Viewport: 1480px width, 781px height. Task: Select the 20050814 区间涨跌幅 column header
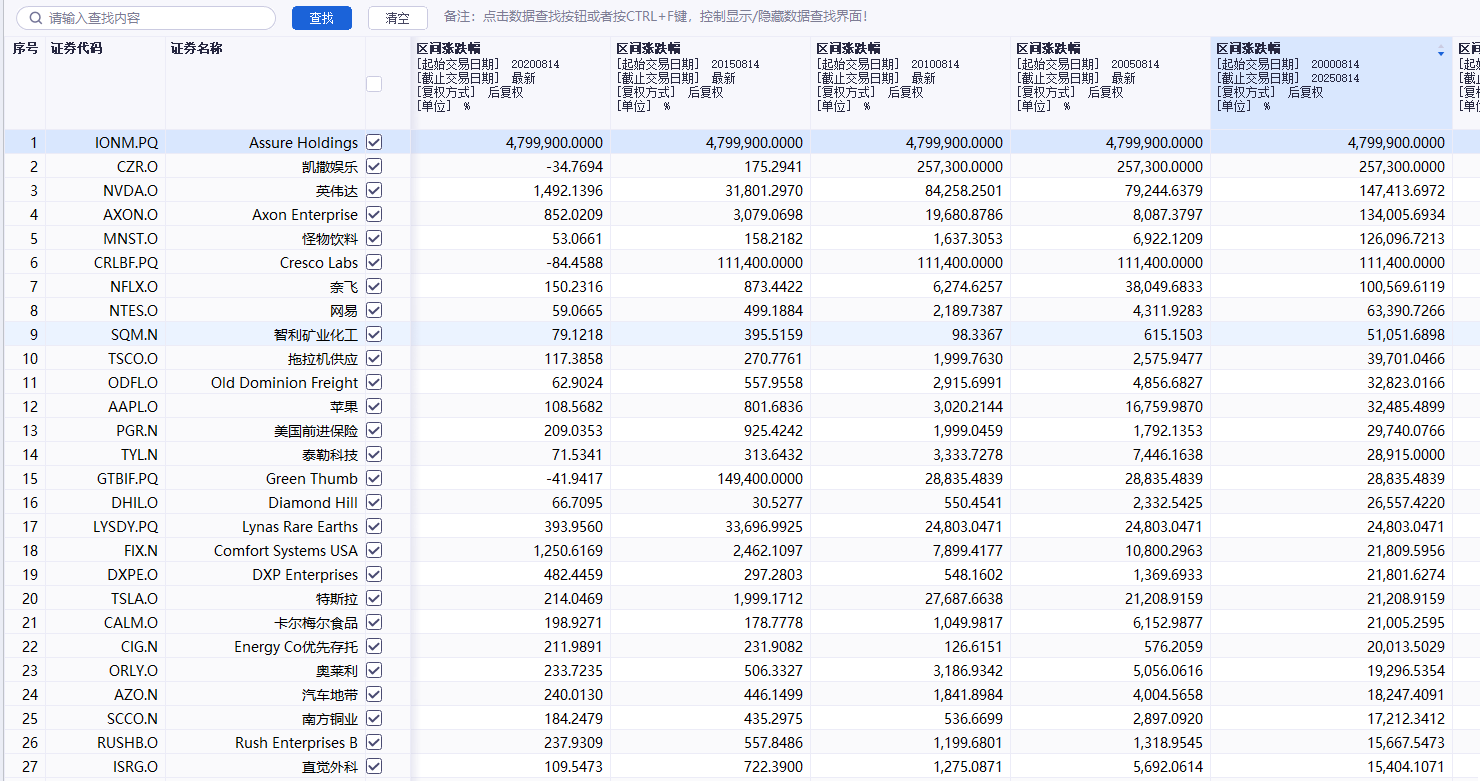tap(1110, 83)
